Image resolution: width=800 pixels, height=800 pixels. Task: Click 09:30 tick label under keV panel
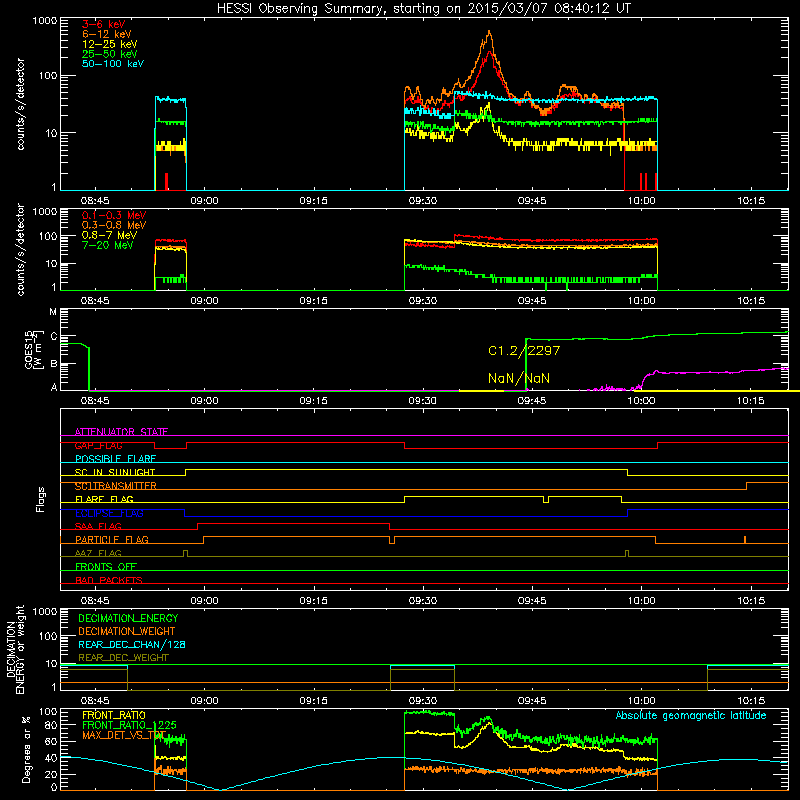point(422,201)
